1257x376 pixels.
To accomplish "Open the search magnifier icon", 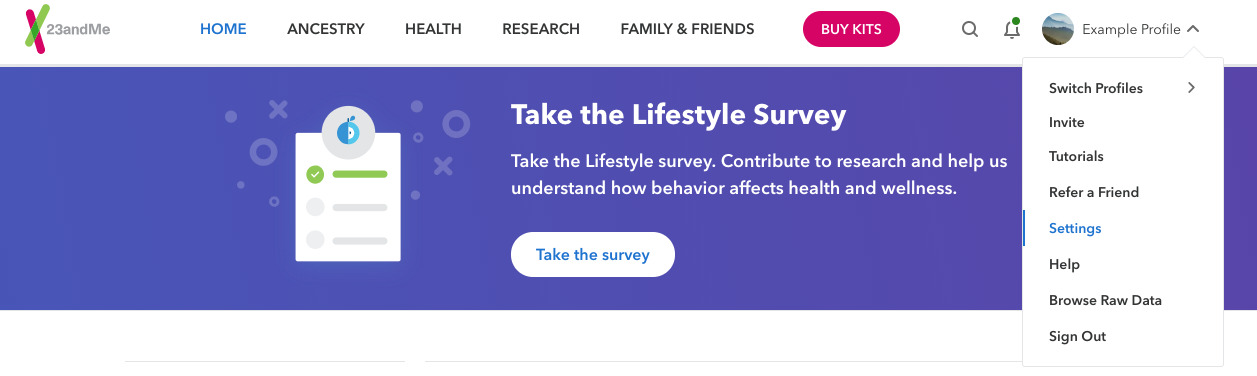I will pos(970,29).
